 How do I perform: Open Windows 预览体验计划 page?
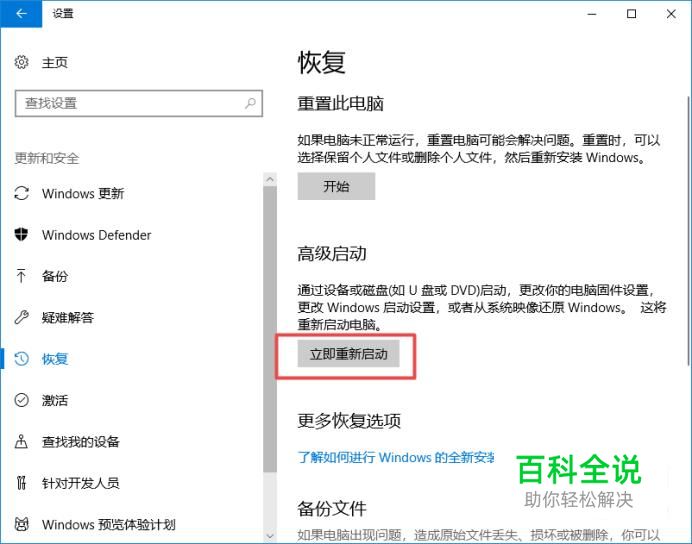coord(108,525)
